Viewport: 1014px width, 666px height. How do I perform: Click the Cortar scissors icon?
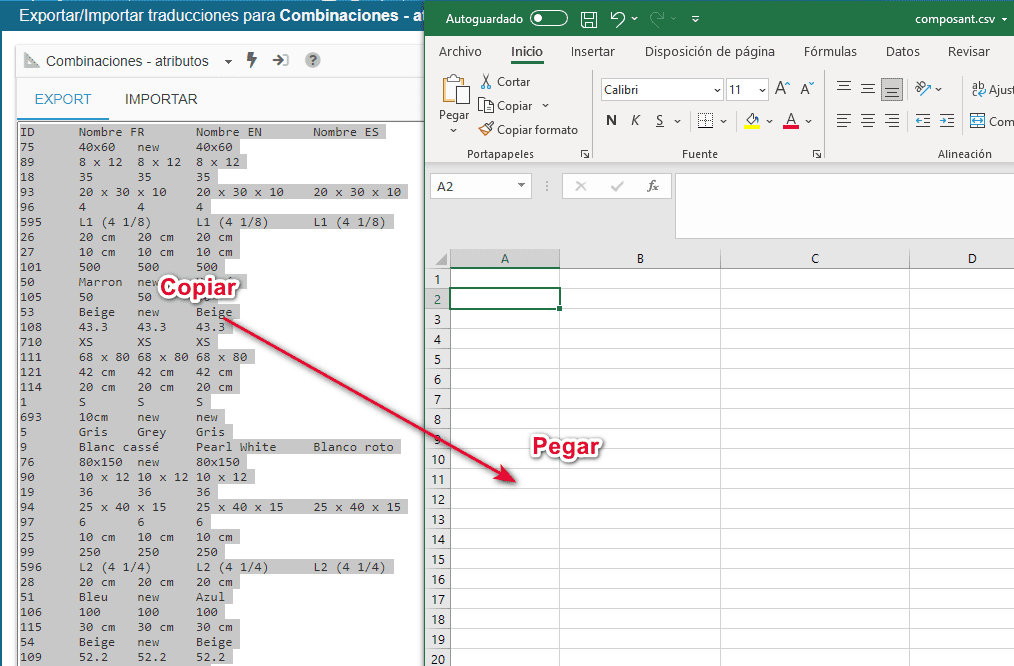tap(486, 82)
